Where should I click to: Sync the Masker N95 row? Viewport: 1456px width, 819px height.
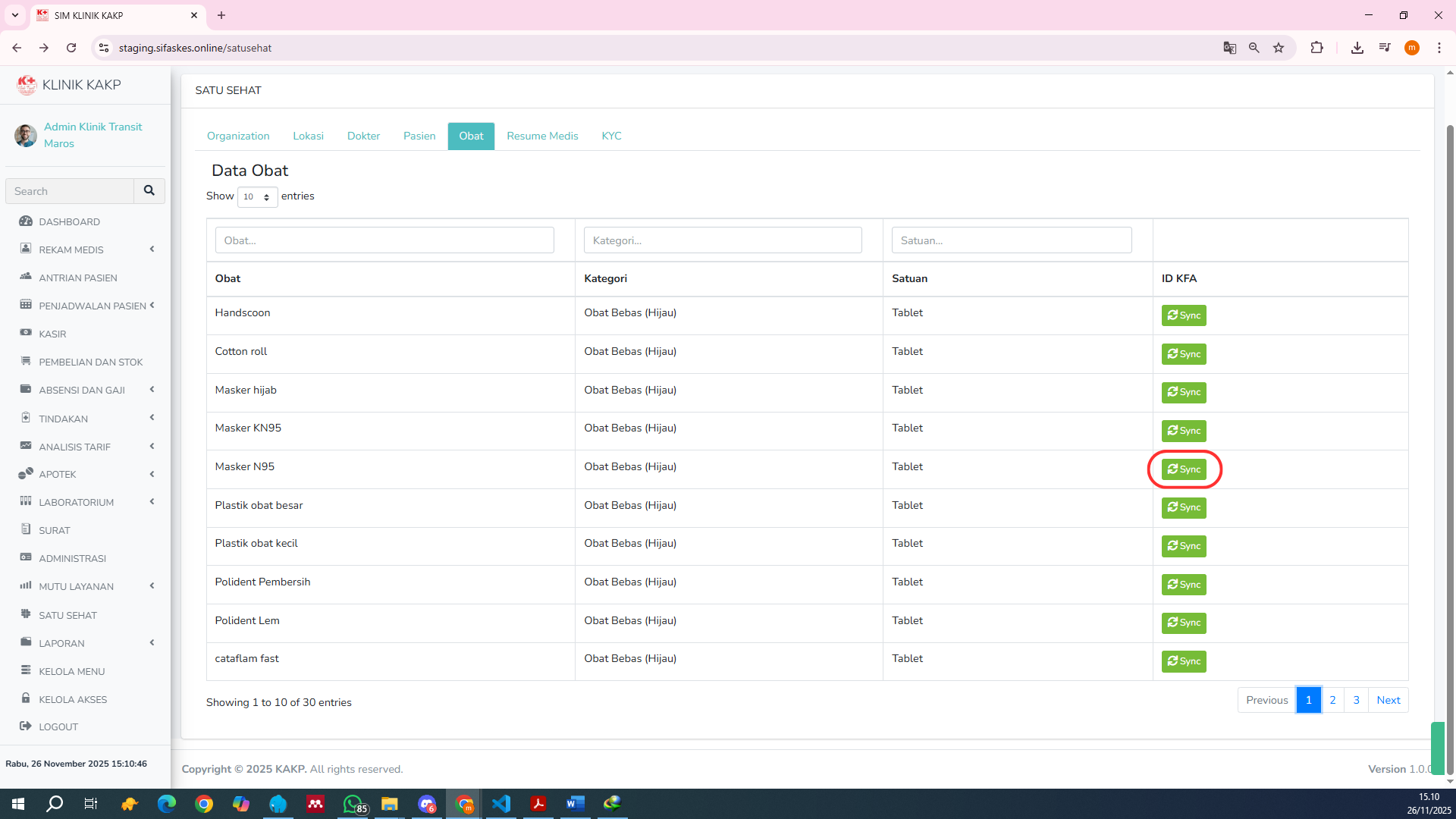click(x=1184, y=469)
